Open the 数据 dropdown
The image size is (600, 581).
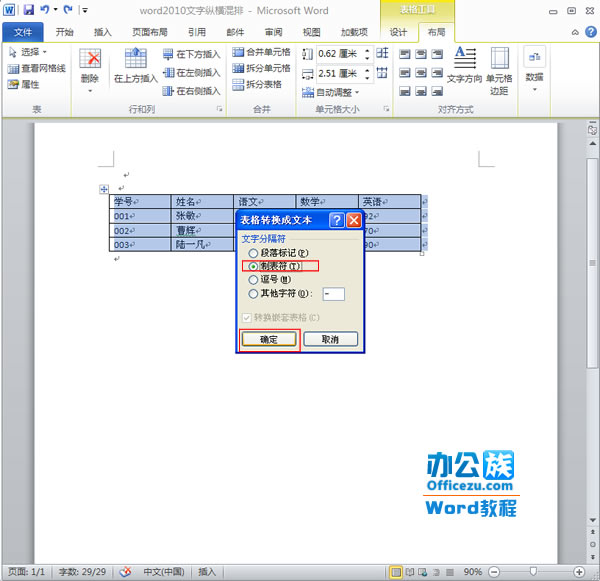click(x=535, y=69)
